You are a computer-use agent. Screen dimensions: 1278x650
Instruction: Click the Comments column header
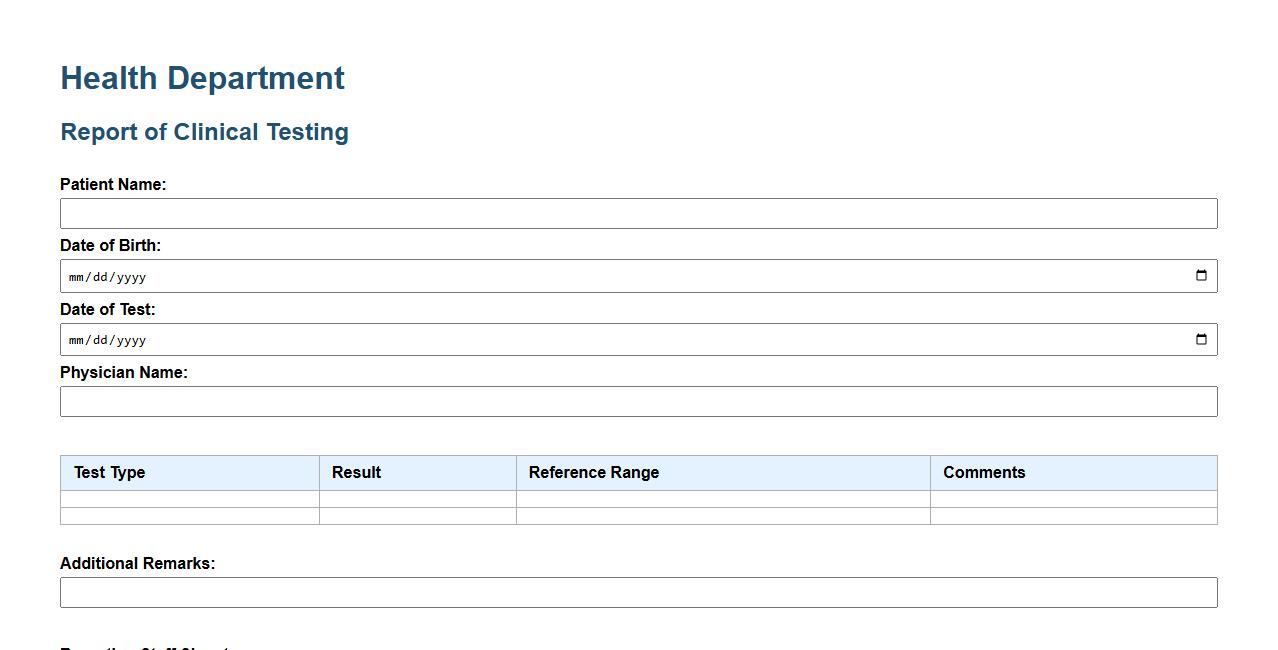pyautogui.click(x=984, y=473)
